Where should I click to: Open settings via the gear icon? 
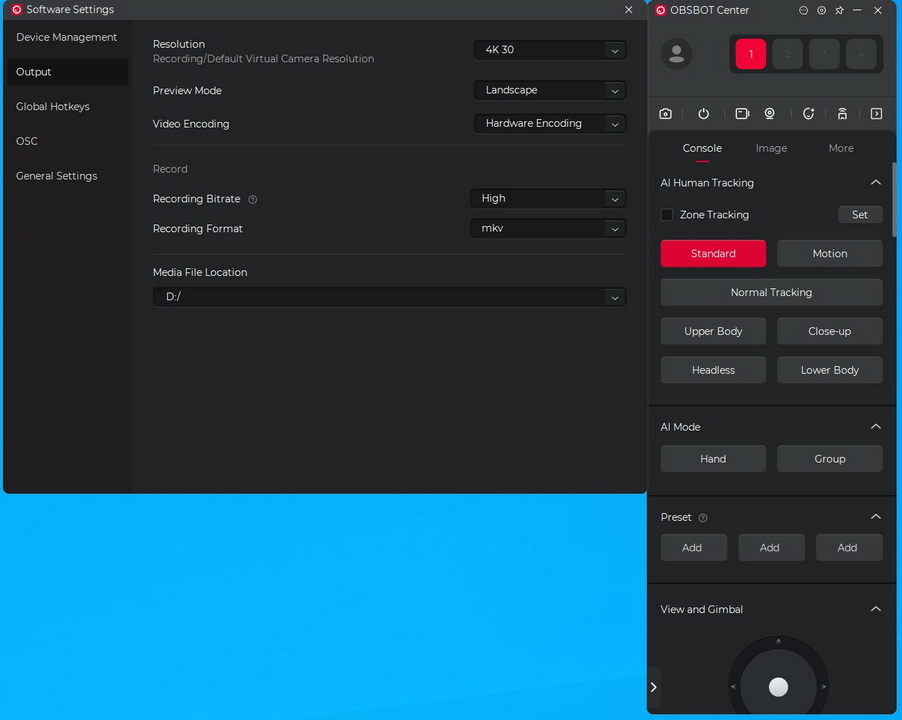821,10
